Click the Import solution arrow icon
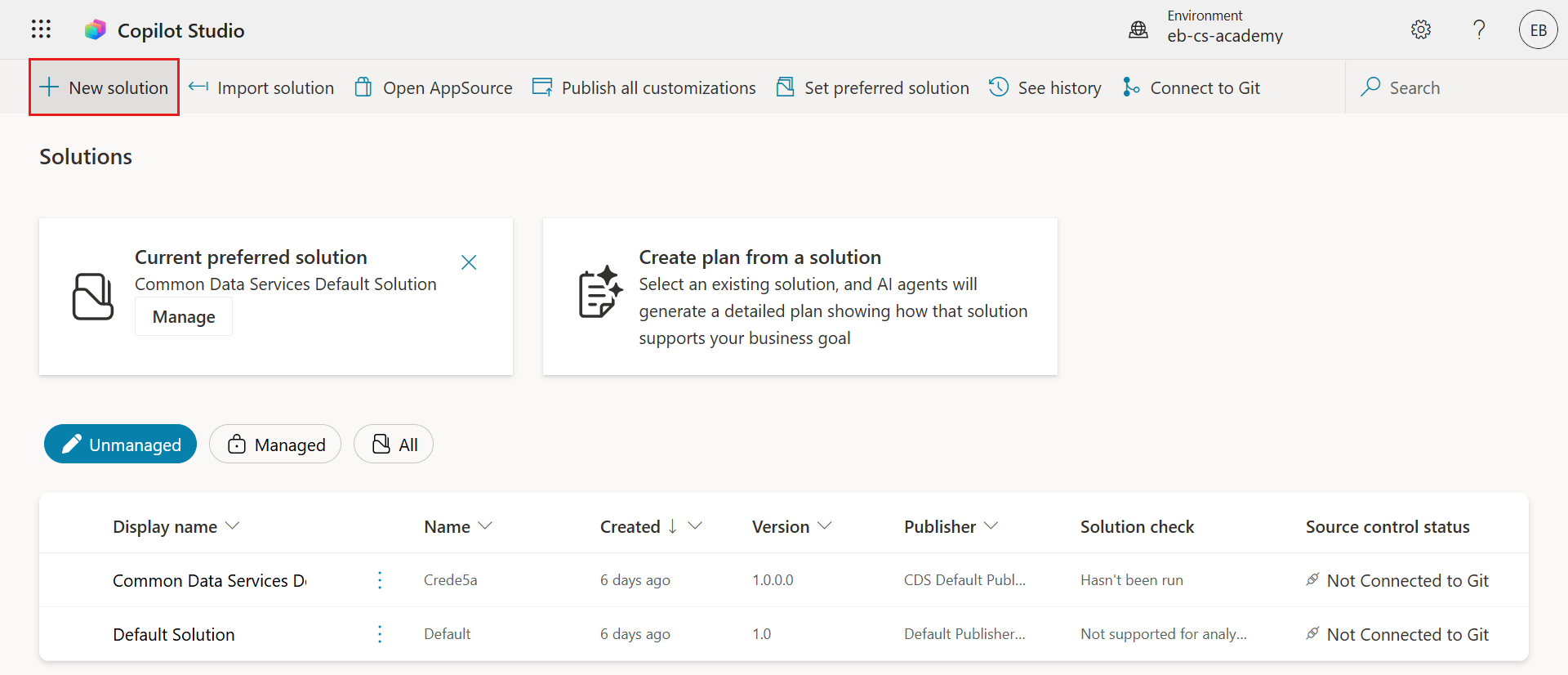The image size is (1568, 675). tap(198, 87)
